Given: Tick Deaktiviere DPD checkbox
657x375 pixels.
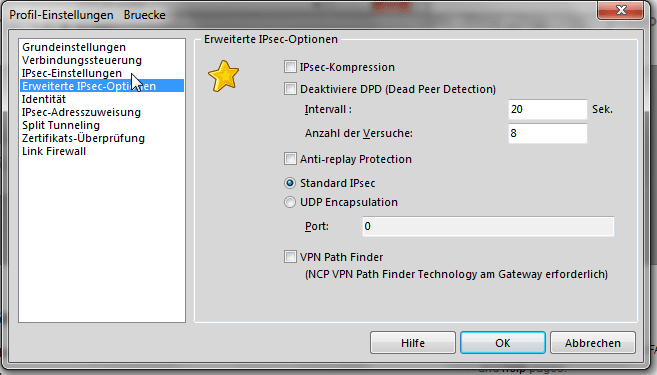Looking at the screenshot, I should 290,89.
